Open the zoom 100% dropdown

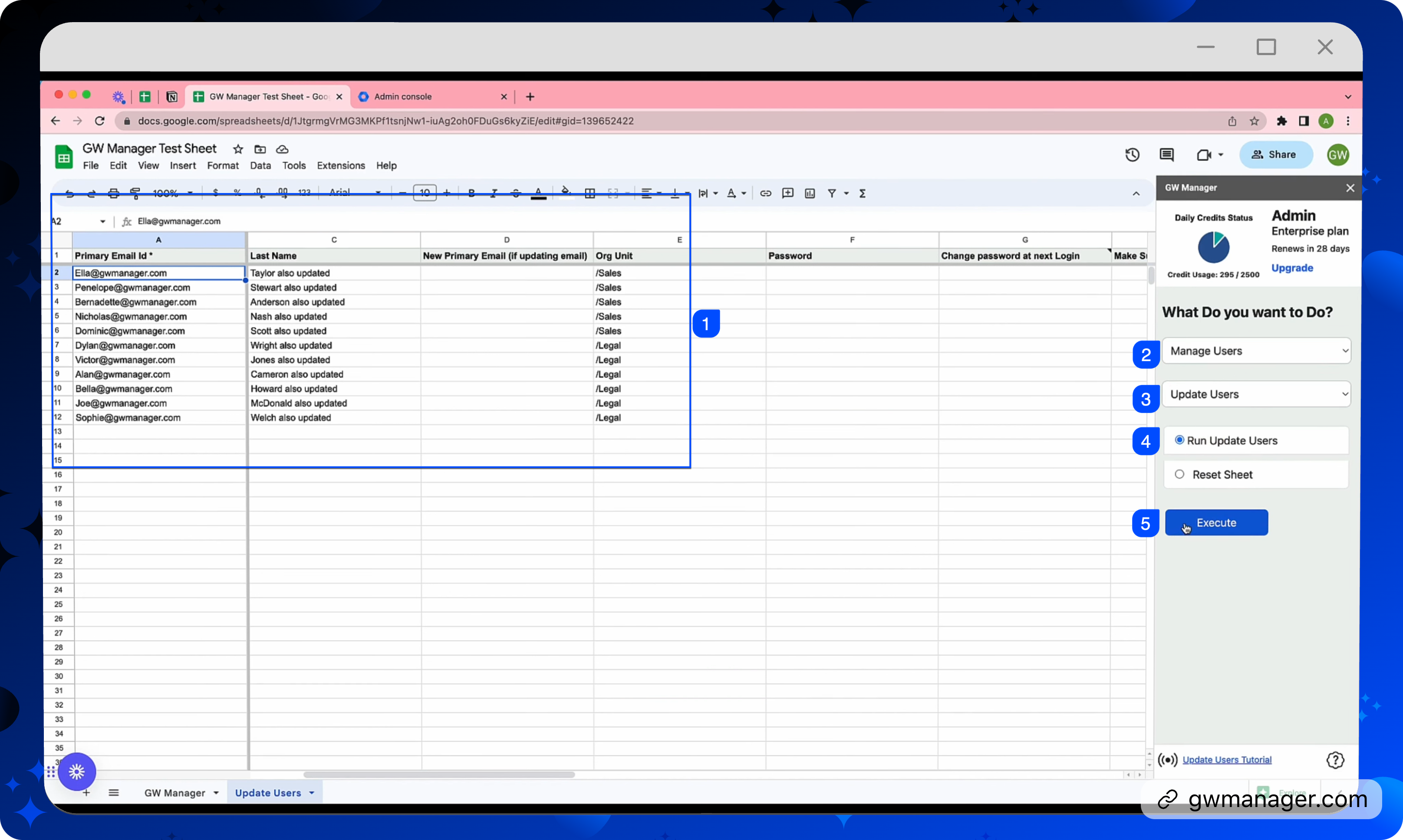(x=173, y=194)
